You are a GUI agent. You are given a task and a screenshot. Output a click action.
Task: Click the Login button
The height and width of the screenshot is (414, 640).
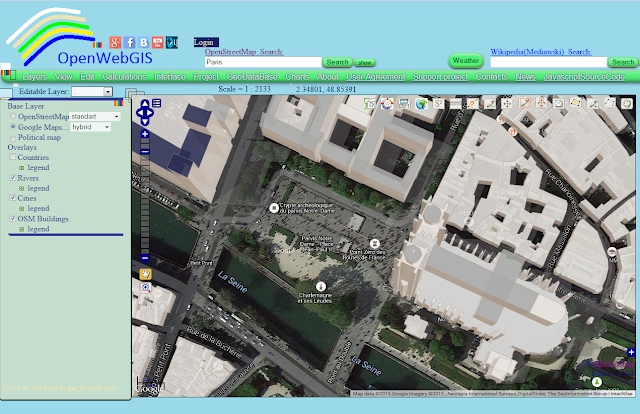click(x=206, y=42)
